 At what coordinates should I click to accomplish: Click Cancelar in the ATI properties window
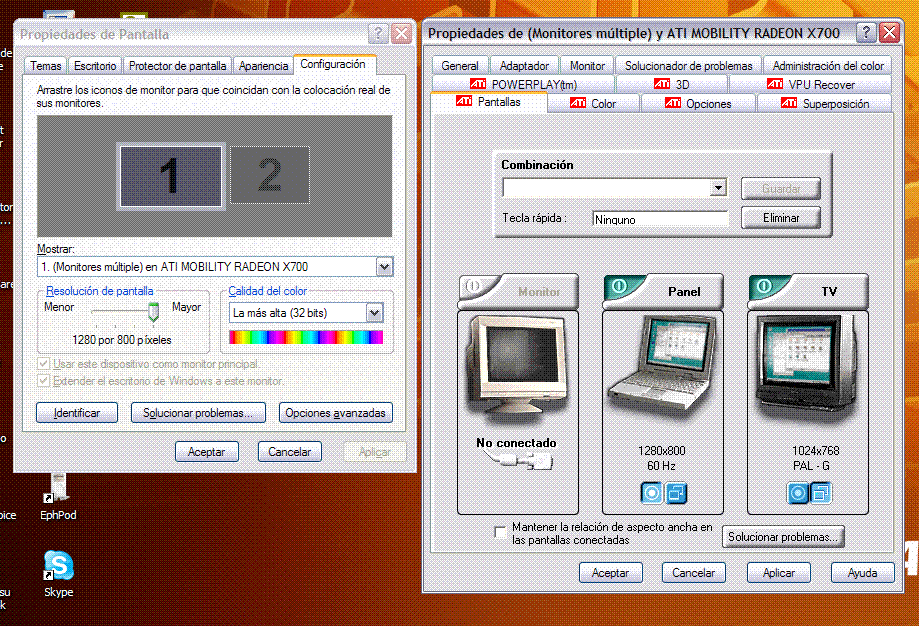point(693,573)
